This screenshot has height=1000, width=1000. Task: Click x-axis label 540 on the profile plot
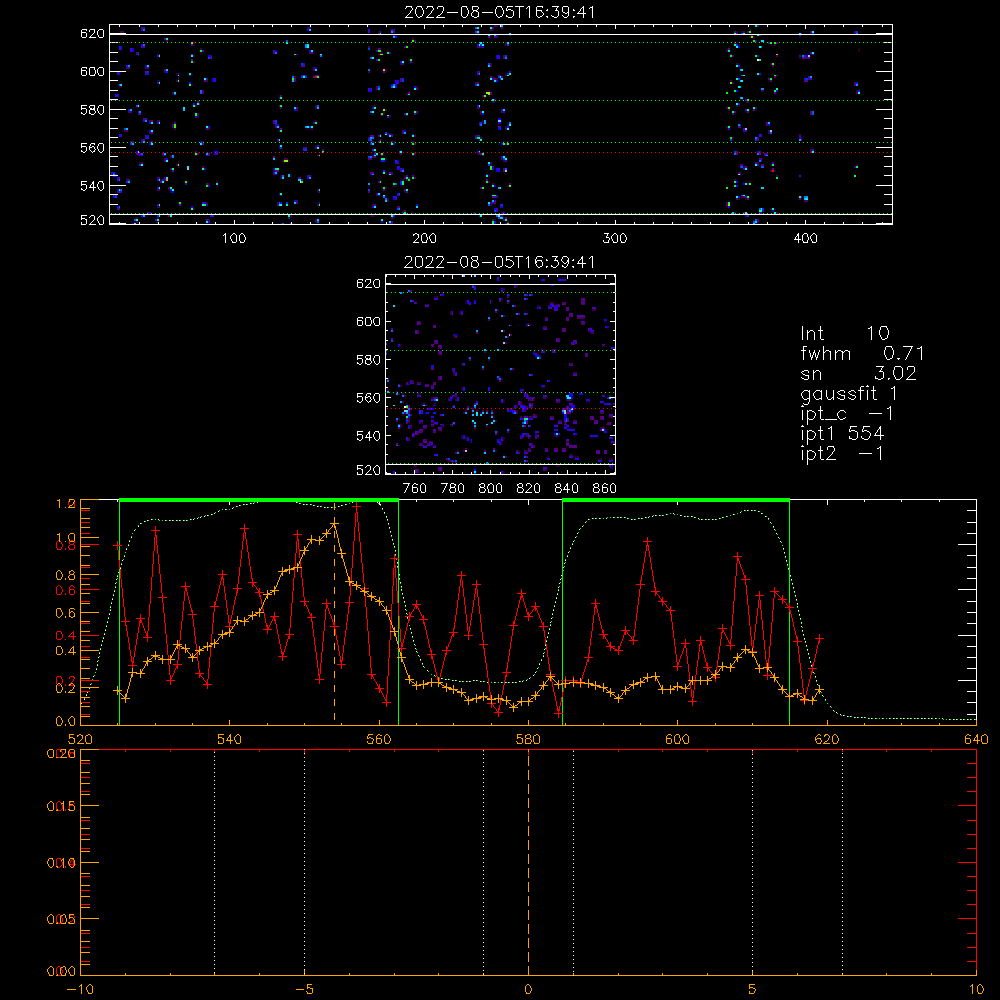230,739
